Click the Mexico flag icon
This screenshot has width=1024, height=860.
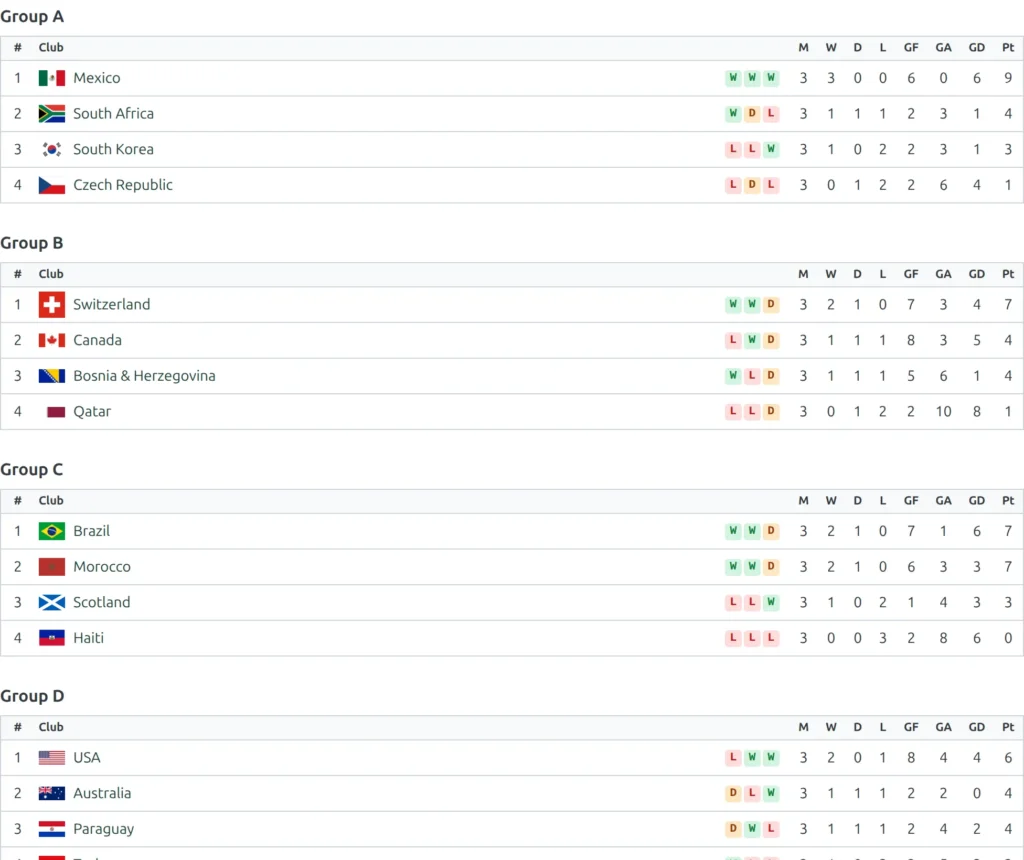point(52,78)
